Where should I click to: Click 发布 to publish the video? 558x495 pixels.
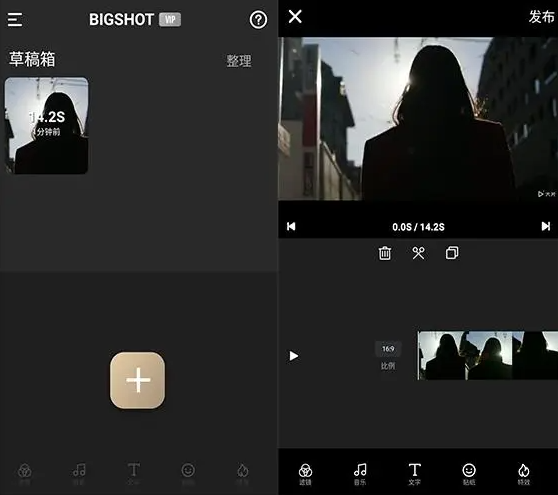click(541, 17)
